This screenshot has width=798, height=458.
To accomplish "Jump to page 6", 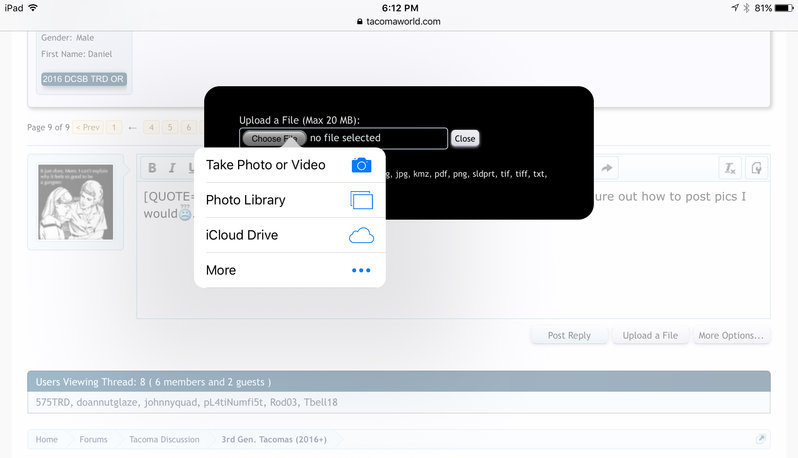I will coord(188,127).
